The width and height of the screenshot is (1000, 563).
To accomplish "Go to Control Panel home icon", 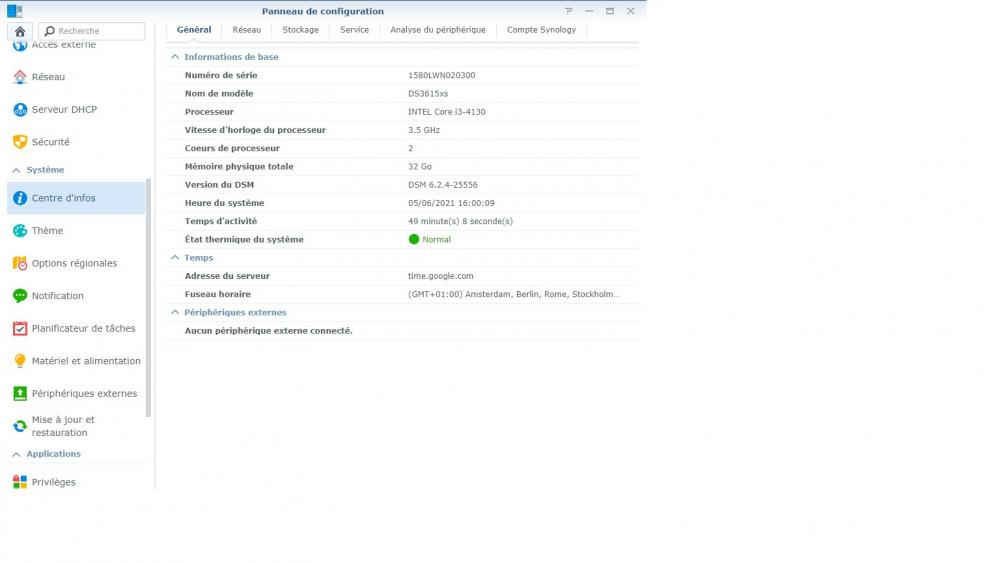I will pos(20,31).
